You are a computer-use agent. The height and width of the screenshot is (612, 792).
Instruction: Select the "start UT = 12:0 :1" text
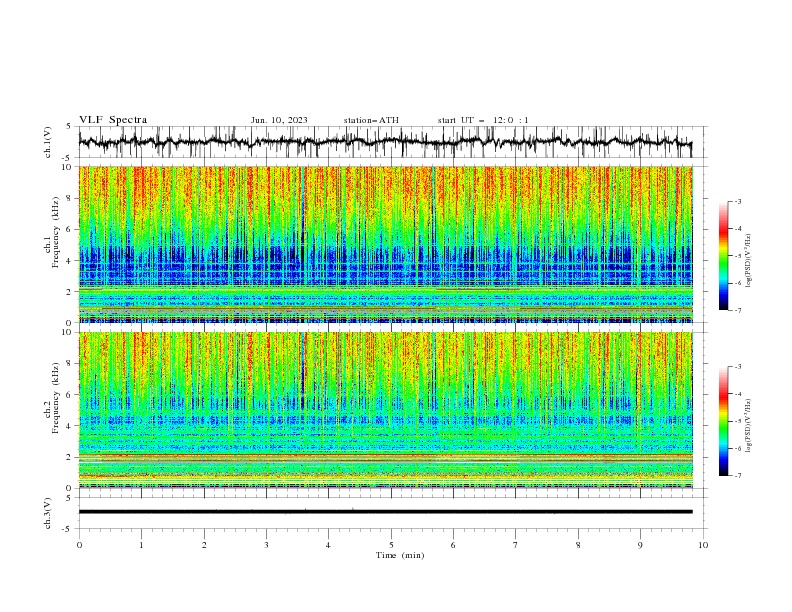coord(483,120)
